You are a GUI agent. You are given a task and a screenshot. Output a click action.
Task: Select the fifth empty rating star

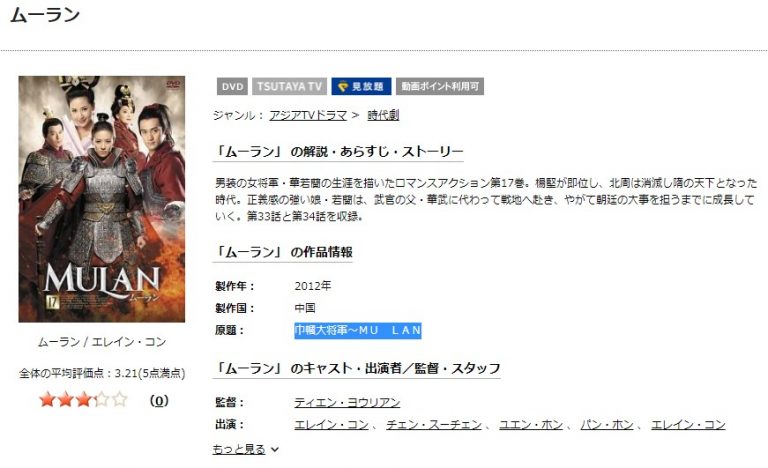click(120, 400)
